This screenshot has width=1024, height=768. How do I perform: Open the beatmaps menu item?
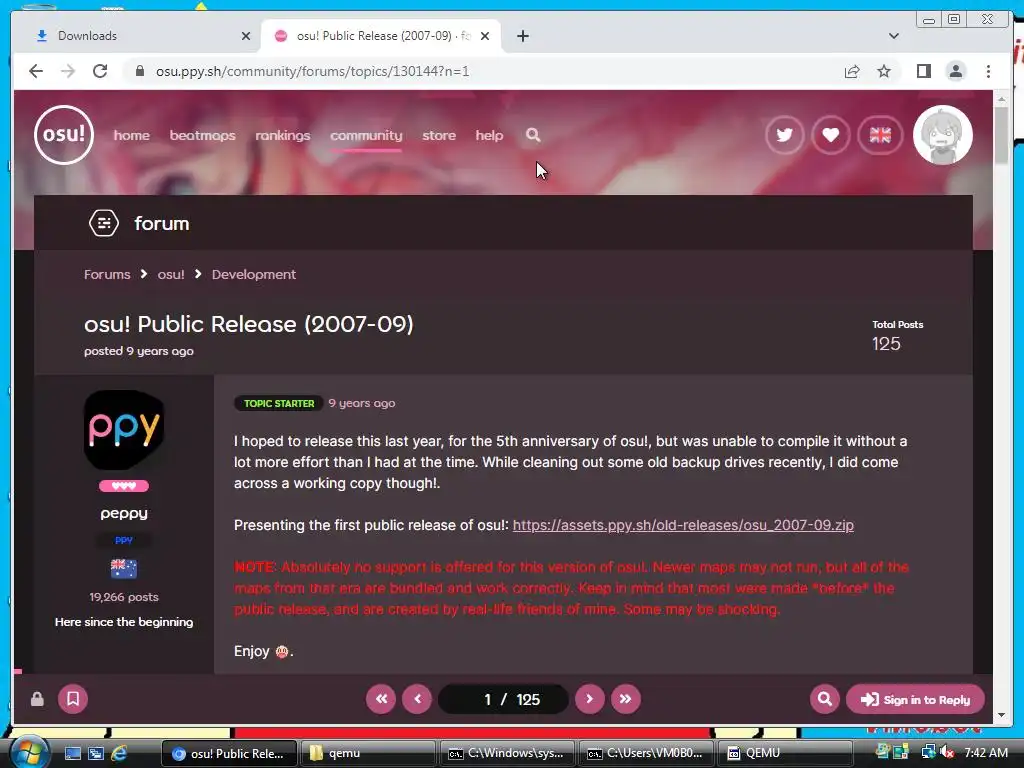click(x=202, y=135)
